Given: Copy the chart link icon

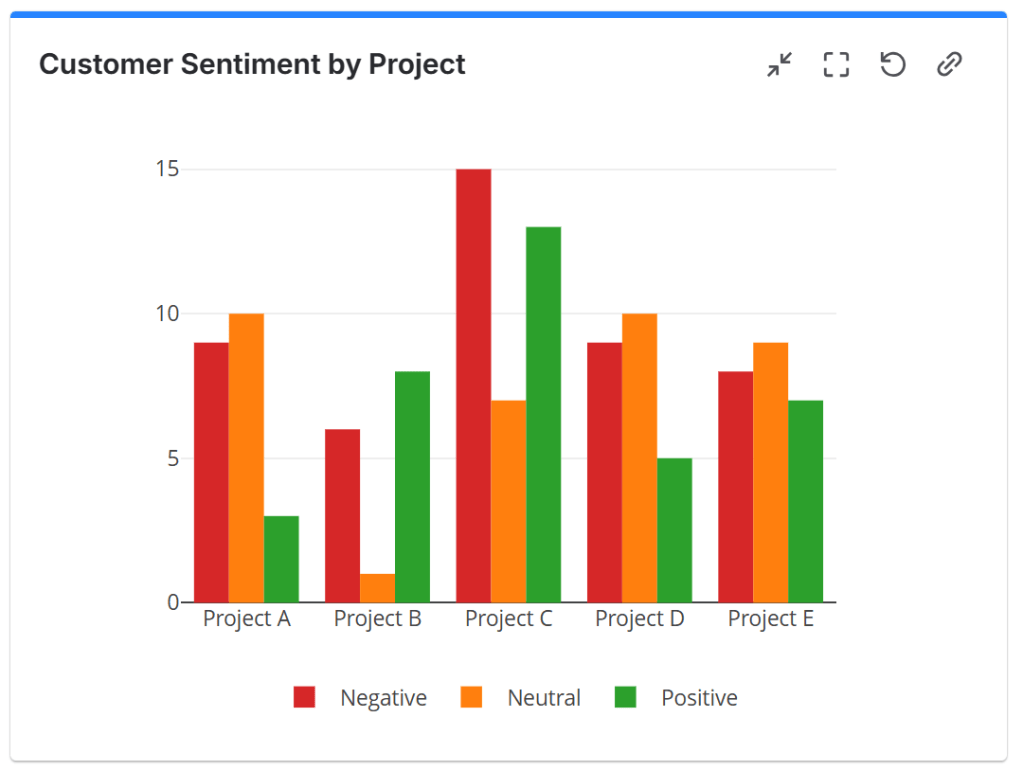Looking at the screenshot, I should click(949, 65).
